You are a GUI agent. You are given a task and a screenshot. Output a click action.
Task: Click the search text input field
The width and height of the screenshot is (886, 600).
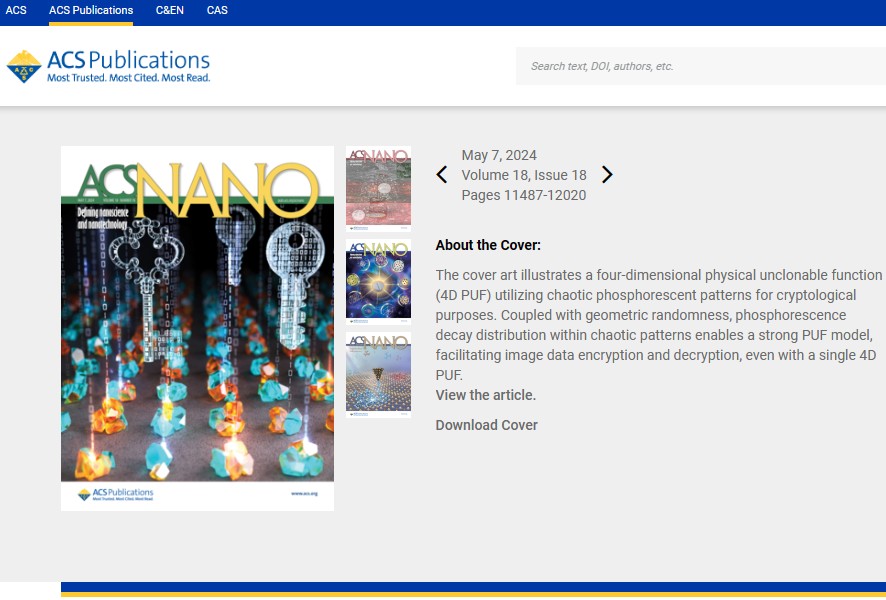pyautogui.click(x=701, y=66)
